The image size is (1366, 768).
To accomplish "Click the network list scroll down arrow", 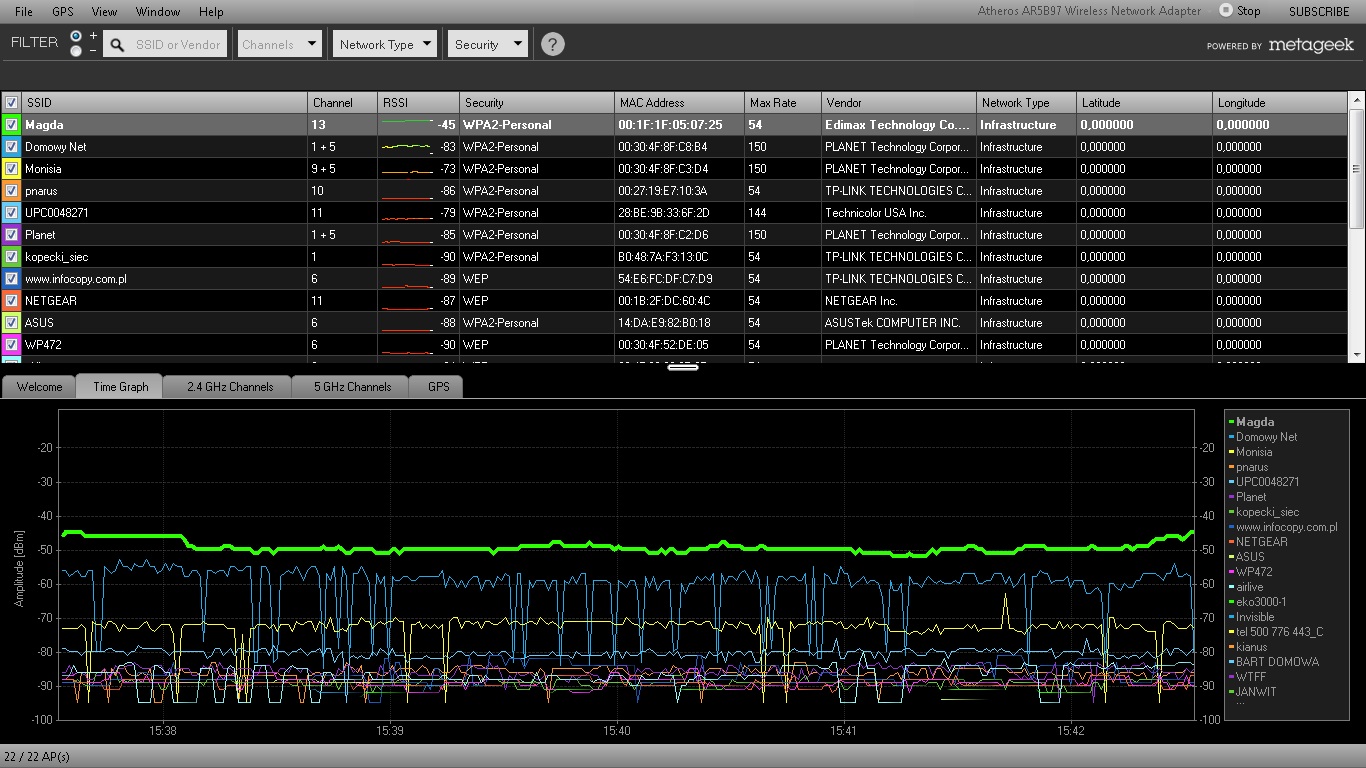I will coord(1356,354).
